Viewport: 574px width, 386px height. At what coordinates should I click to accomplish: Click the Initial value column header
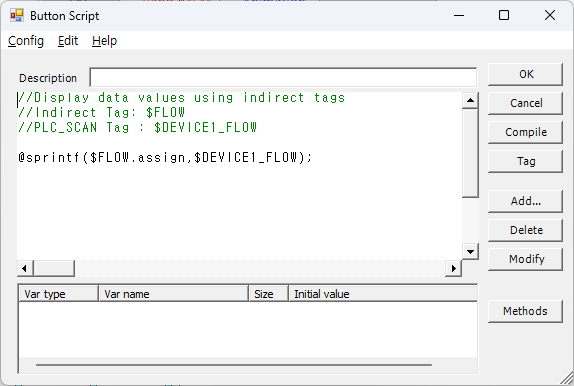(383, 294)
